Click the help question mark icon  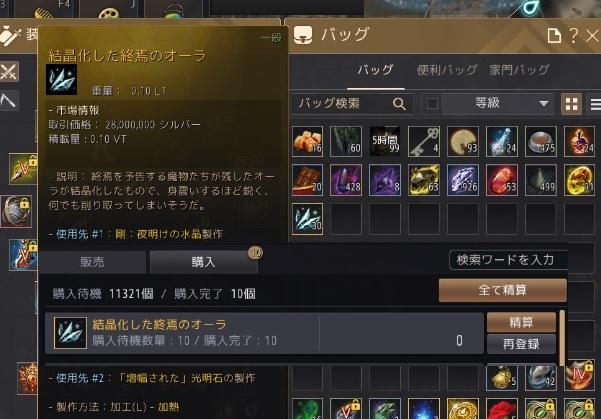tap(573, 36)
